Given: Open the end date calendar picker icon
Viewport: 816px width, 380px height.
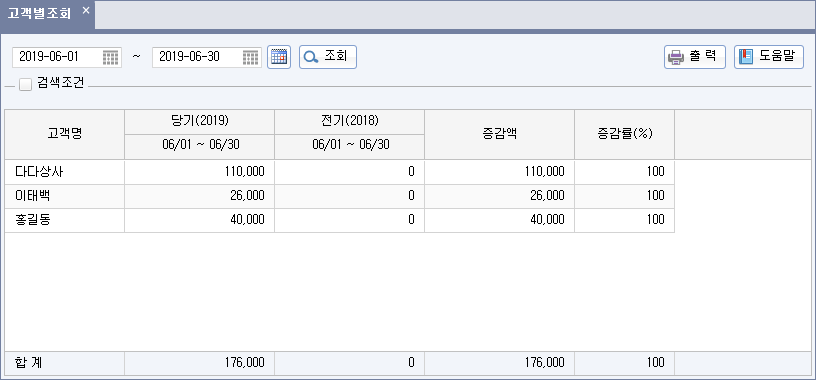Looking at the screenshot, I should tap(250, 57).
